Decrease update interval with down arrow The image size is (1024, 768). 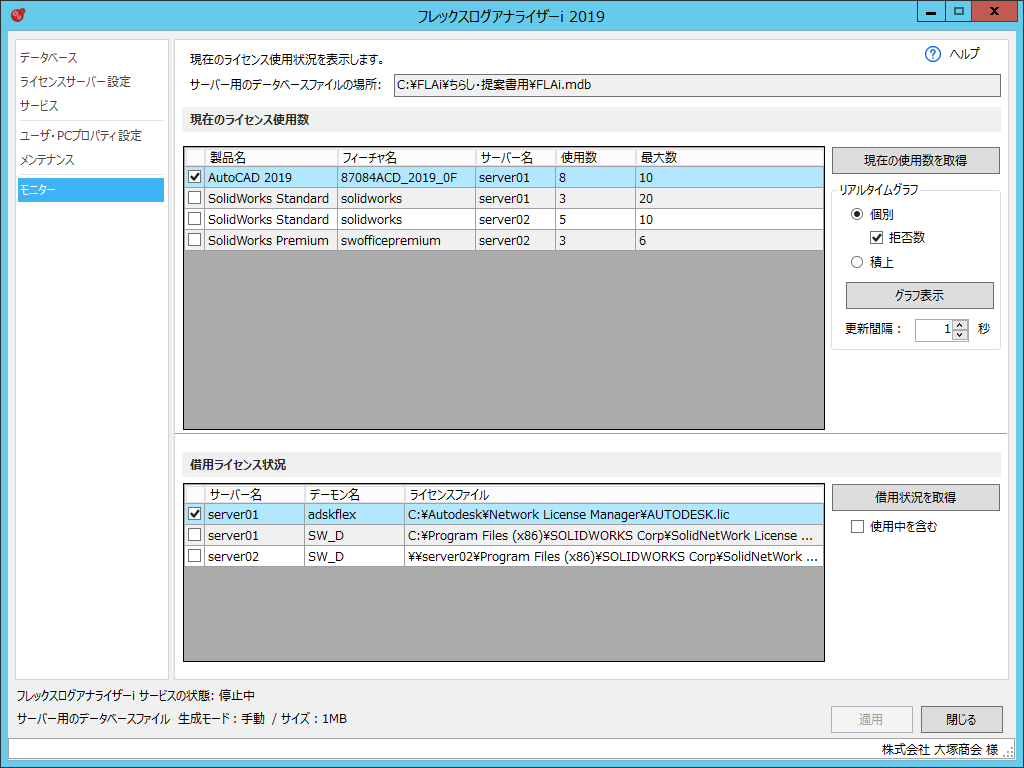point(960,335)
